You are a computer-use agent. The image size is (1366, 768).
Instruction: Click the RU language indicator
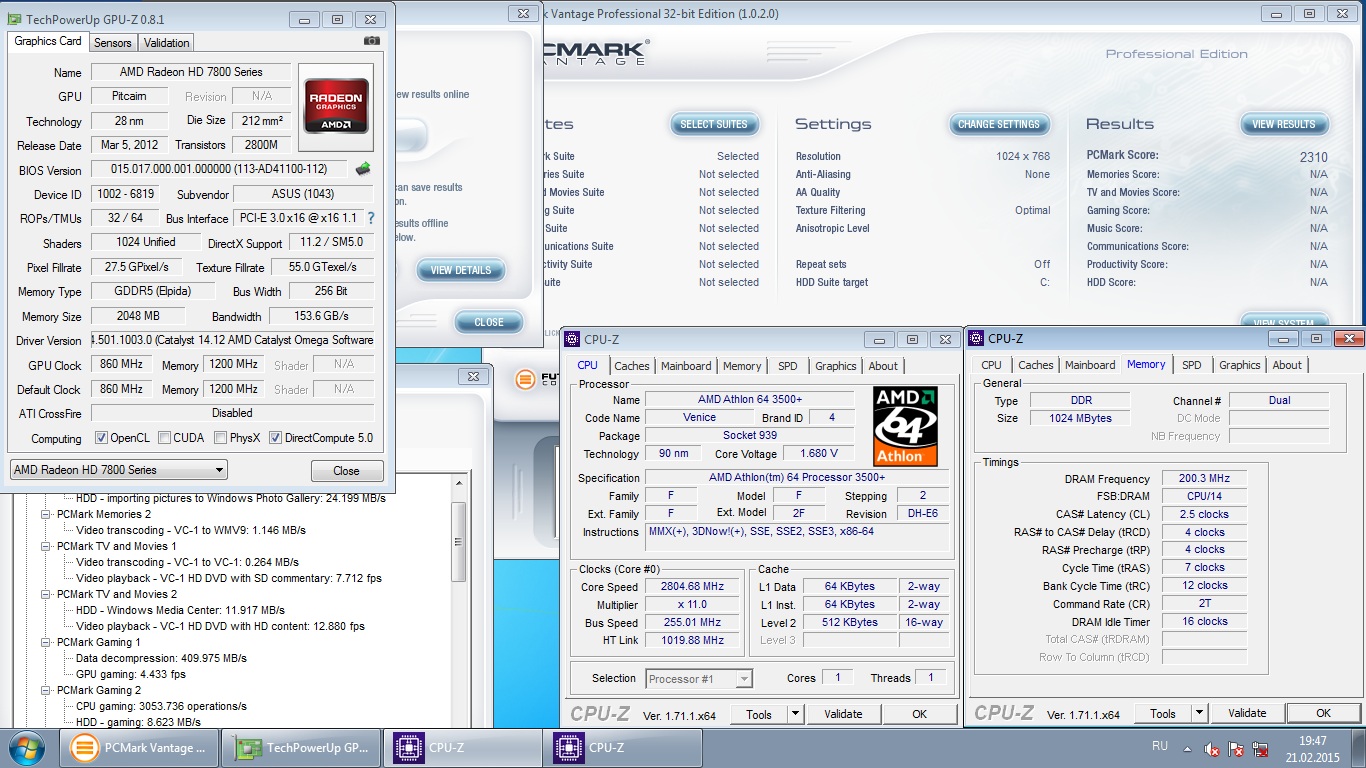1160,747
